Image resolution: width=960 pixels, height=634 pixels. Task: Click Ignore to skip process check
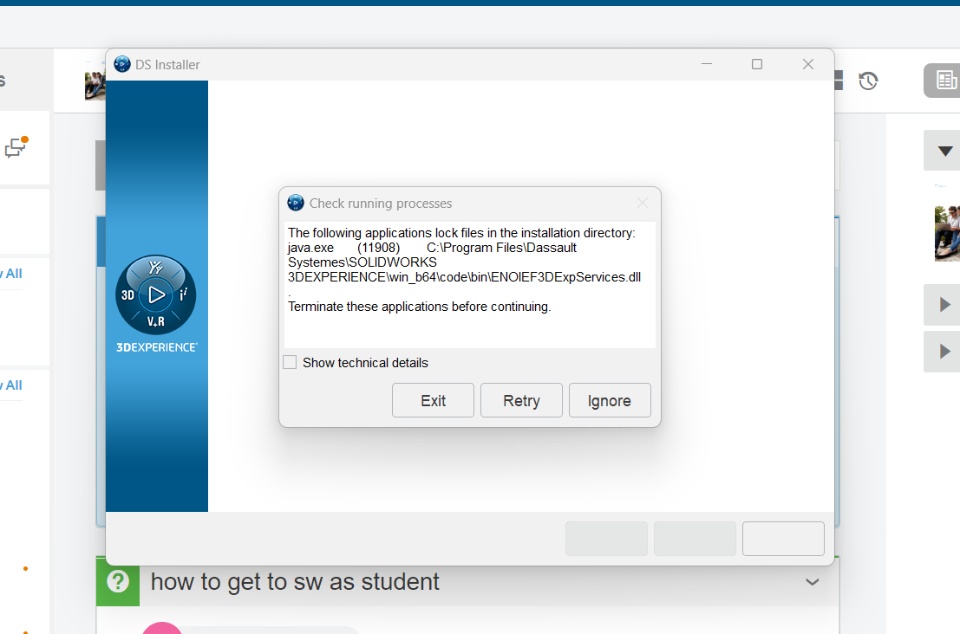click(x=609, y=401)
